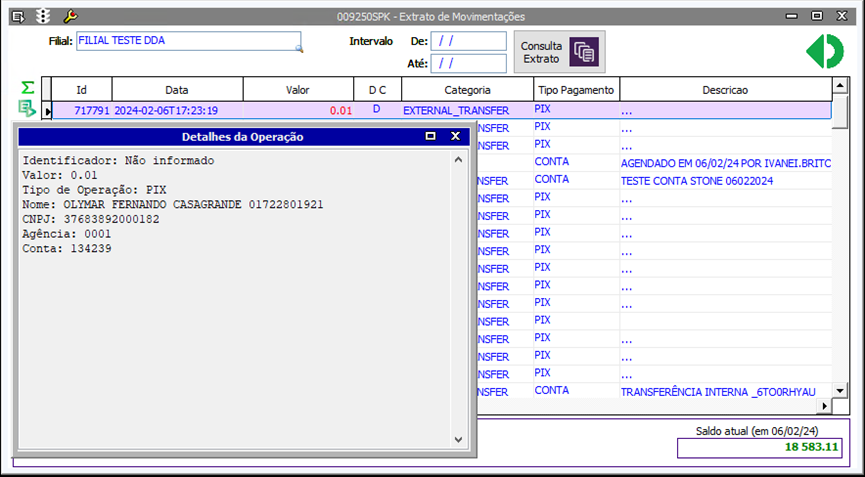Click the Descricao column header
This screenshot has height=477, width=865.
coord(725,90)
